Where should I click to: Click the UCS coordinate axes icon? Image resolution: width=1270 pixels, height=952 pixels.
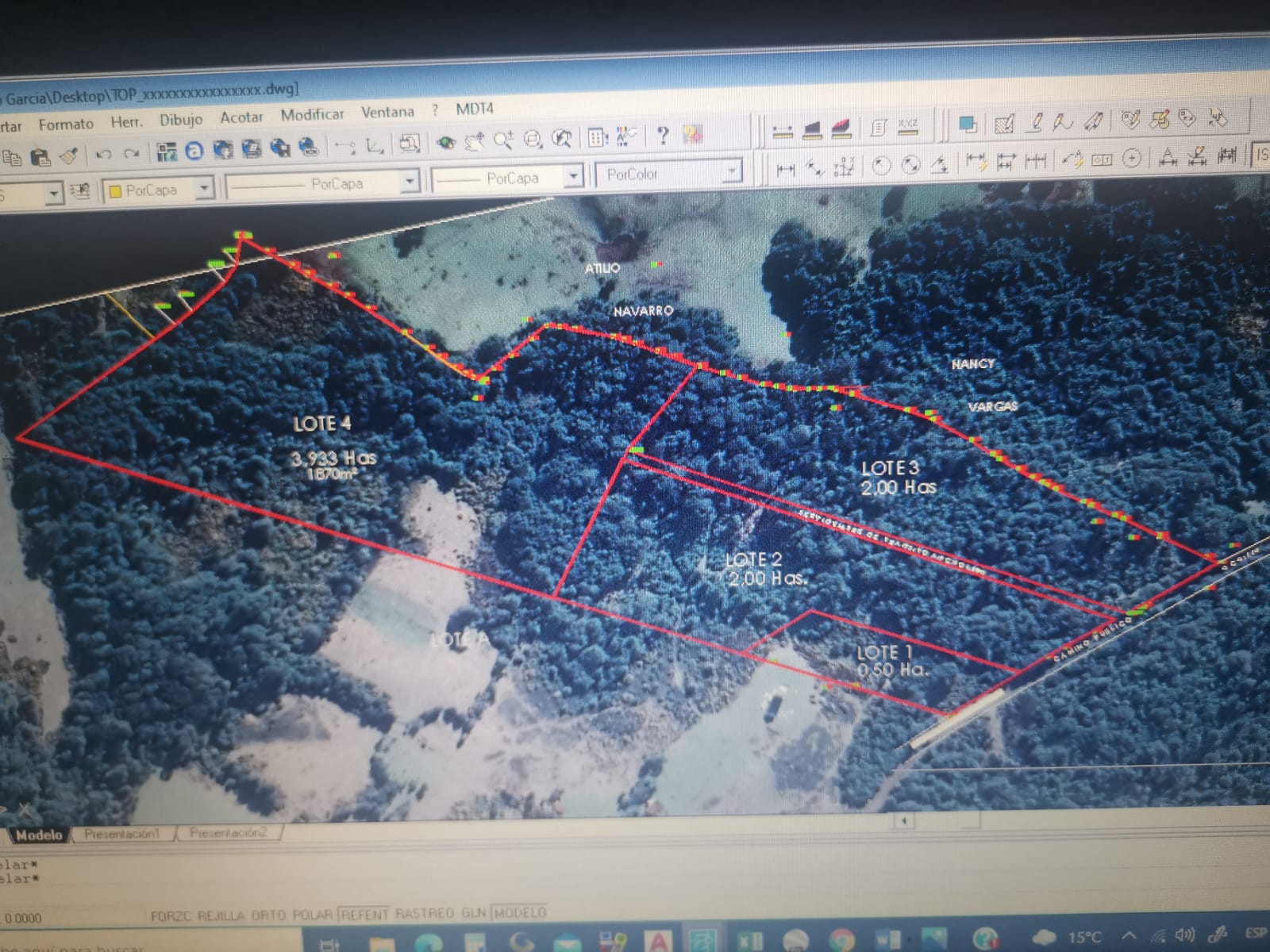375,145
